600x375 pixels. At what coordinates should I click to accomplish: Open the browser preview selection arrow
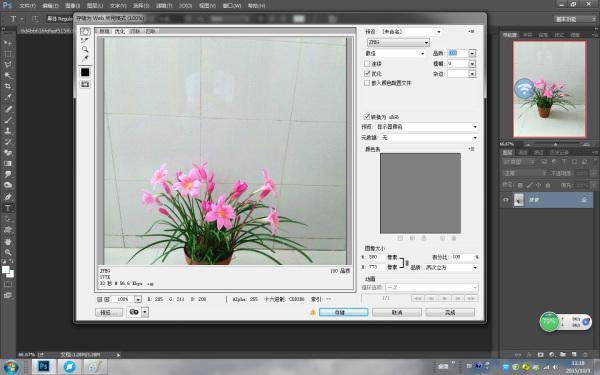pos(145,312)
